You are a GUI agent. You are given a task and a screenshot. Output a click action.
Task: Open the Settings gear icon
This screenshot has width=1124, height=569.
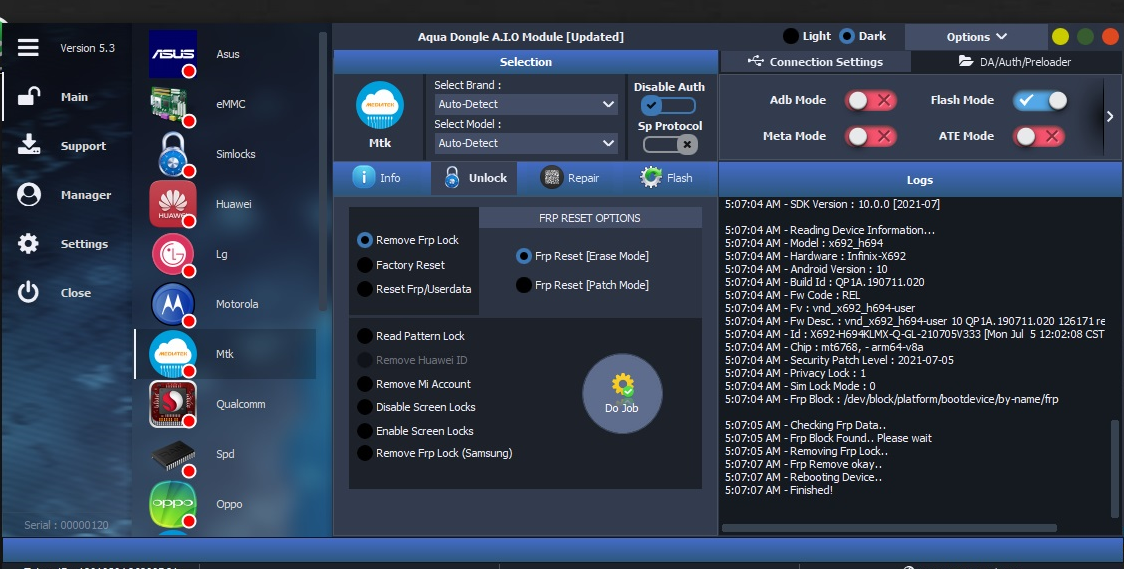point(28,244)
